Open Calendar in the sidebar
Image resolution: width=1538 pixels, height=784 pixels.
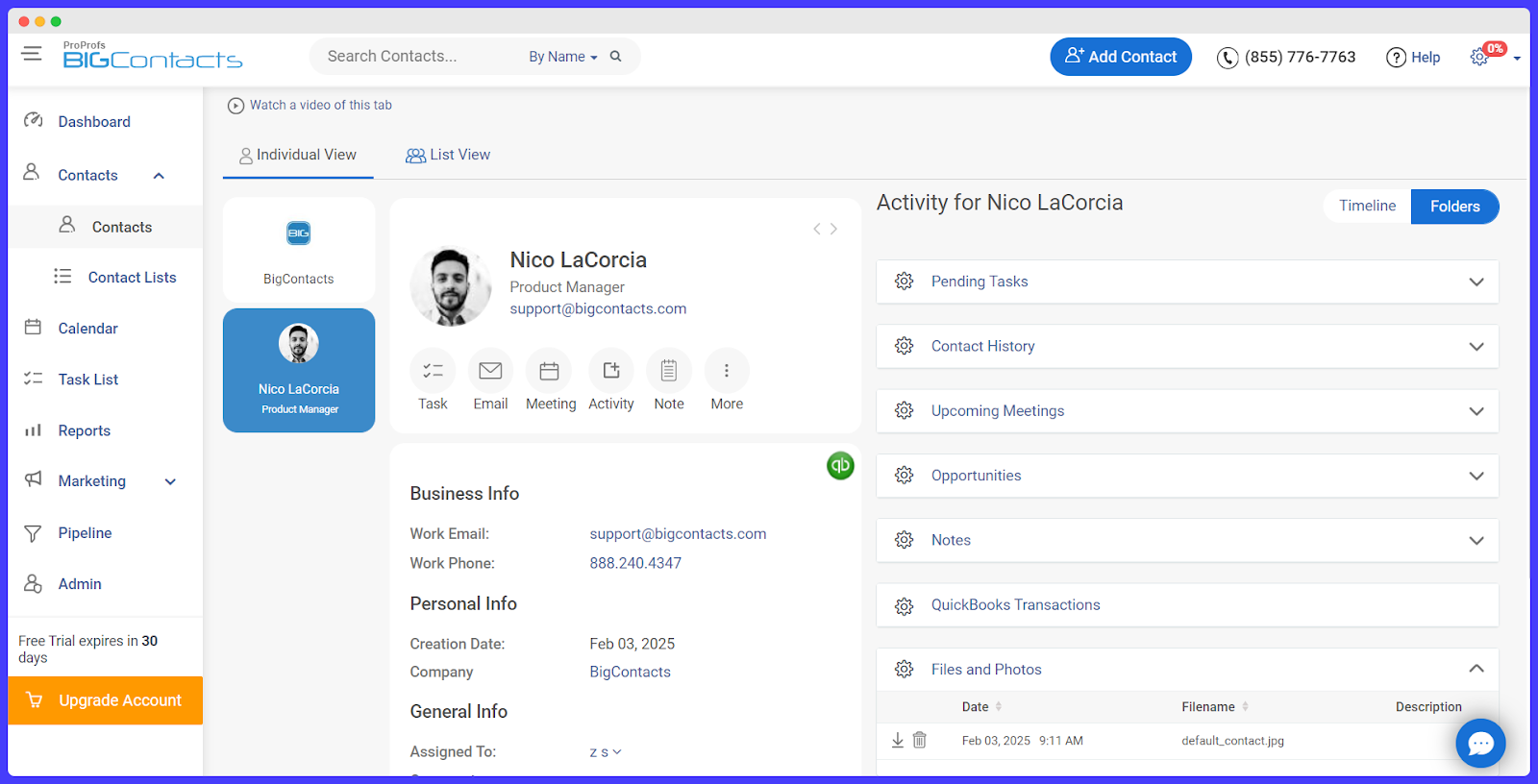87,329
